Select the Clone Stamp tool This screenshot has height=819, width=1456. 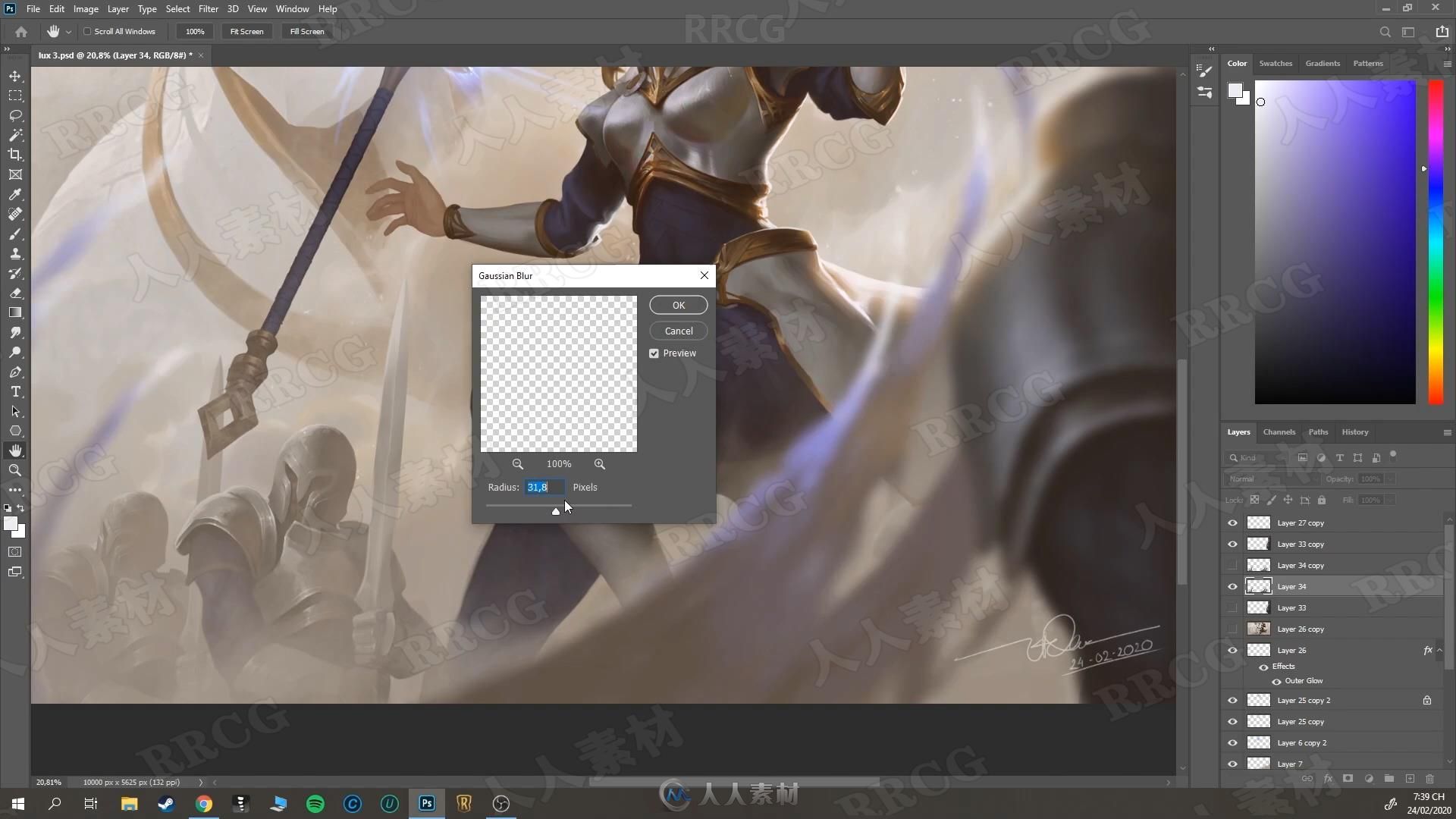pos(15,253)
